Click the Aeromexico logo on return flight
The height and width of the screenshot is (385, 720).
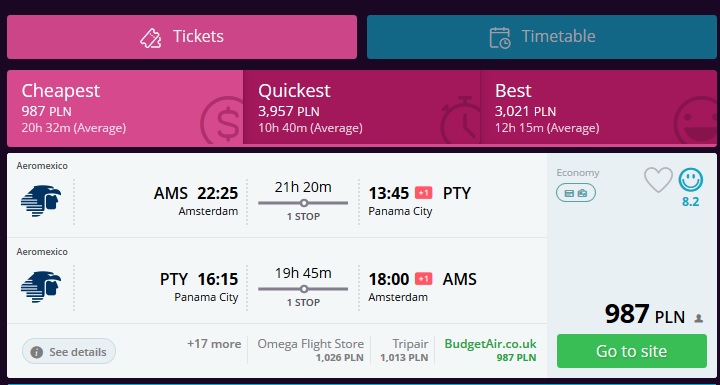tap(41, 287)
